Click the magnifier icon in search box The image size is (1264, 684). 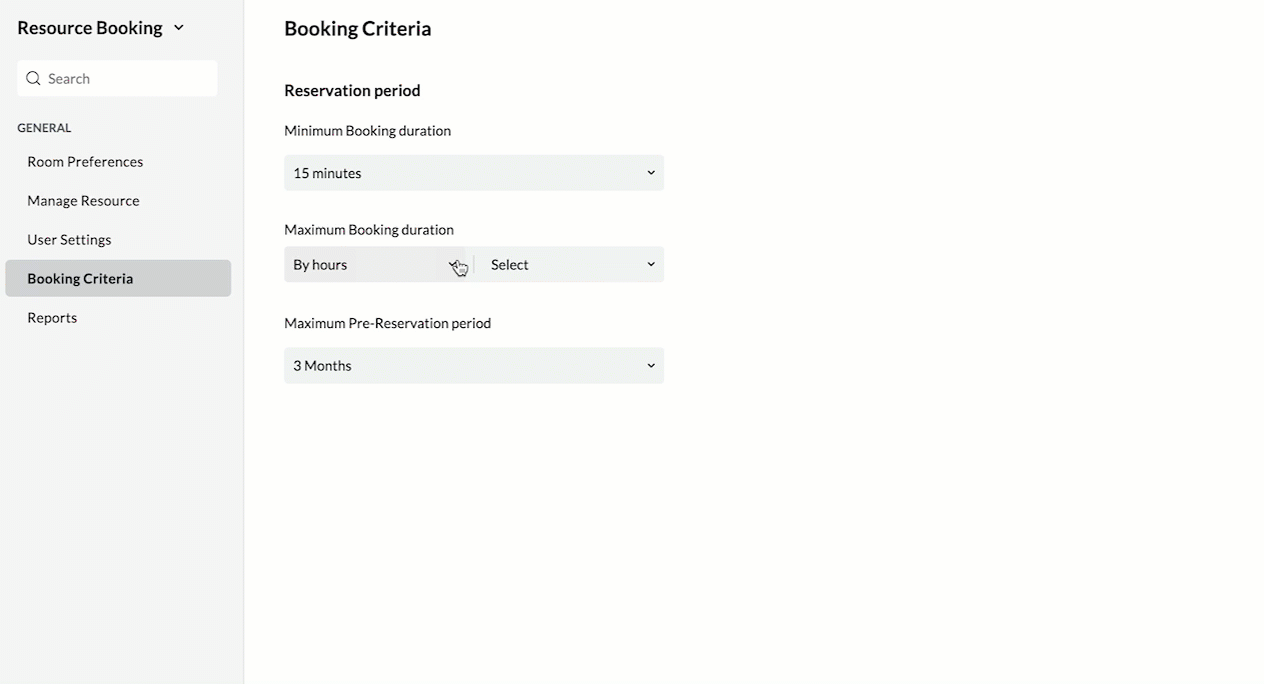pyautogui.click(x=33, y=78)
